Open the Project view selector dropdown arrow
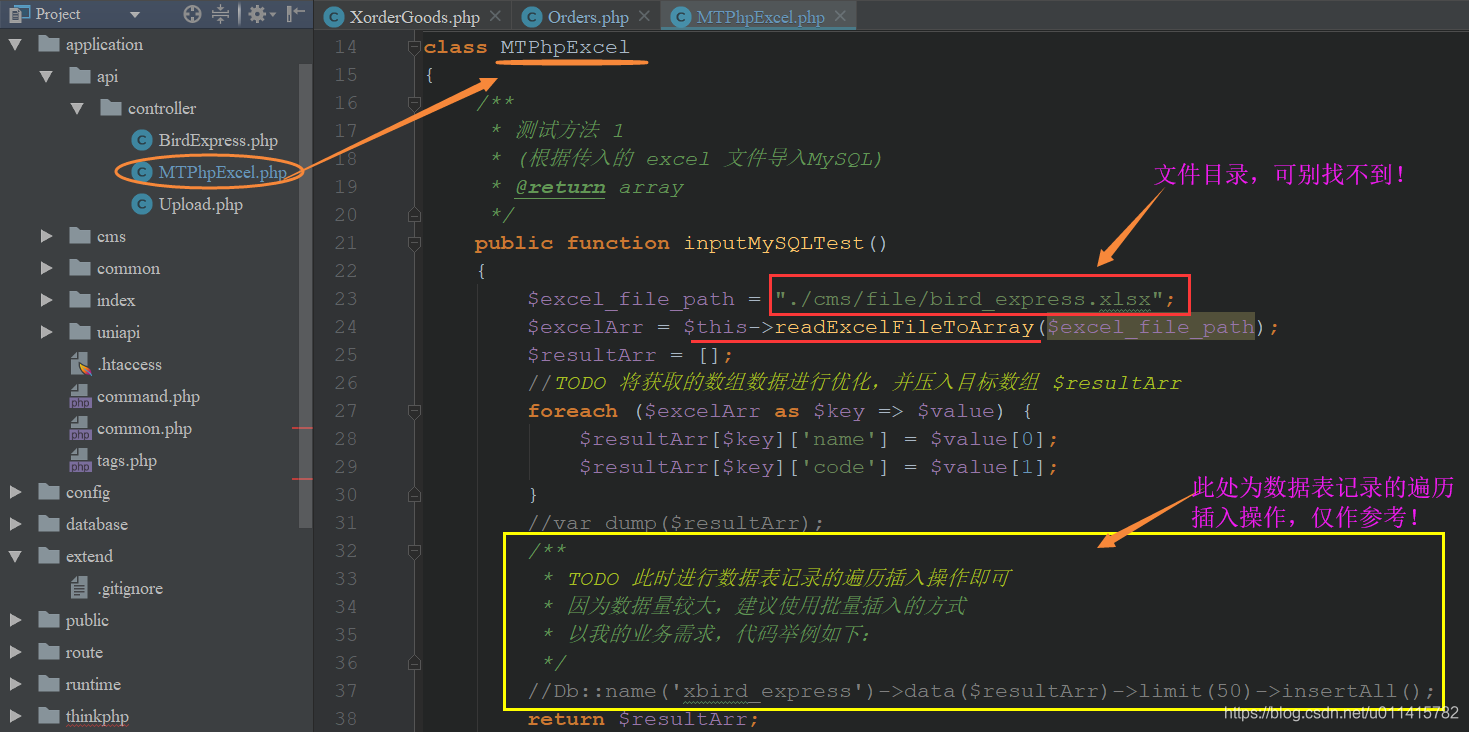 pyautogui.click(x=135, y=15)
